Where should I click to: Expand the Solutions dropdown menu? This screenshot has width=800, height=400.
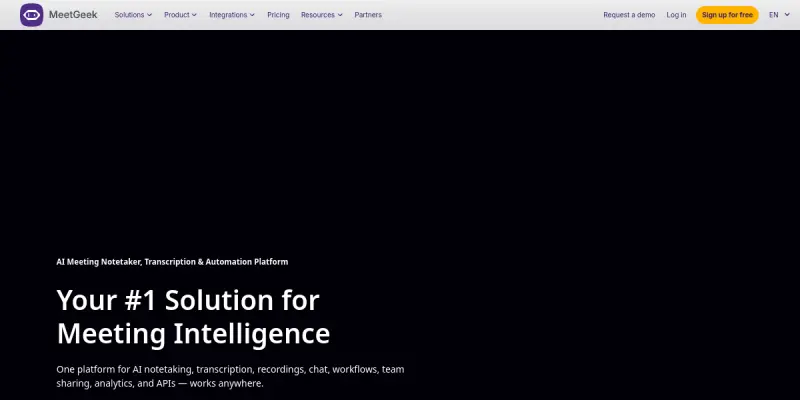(133, 15)
